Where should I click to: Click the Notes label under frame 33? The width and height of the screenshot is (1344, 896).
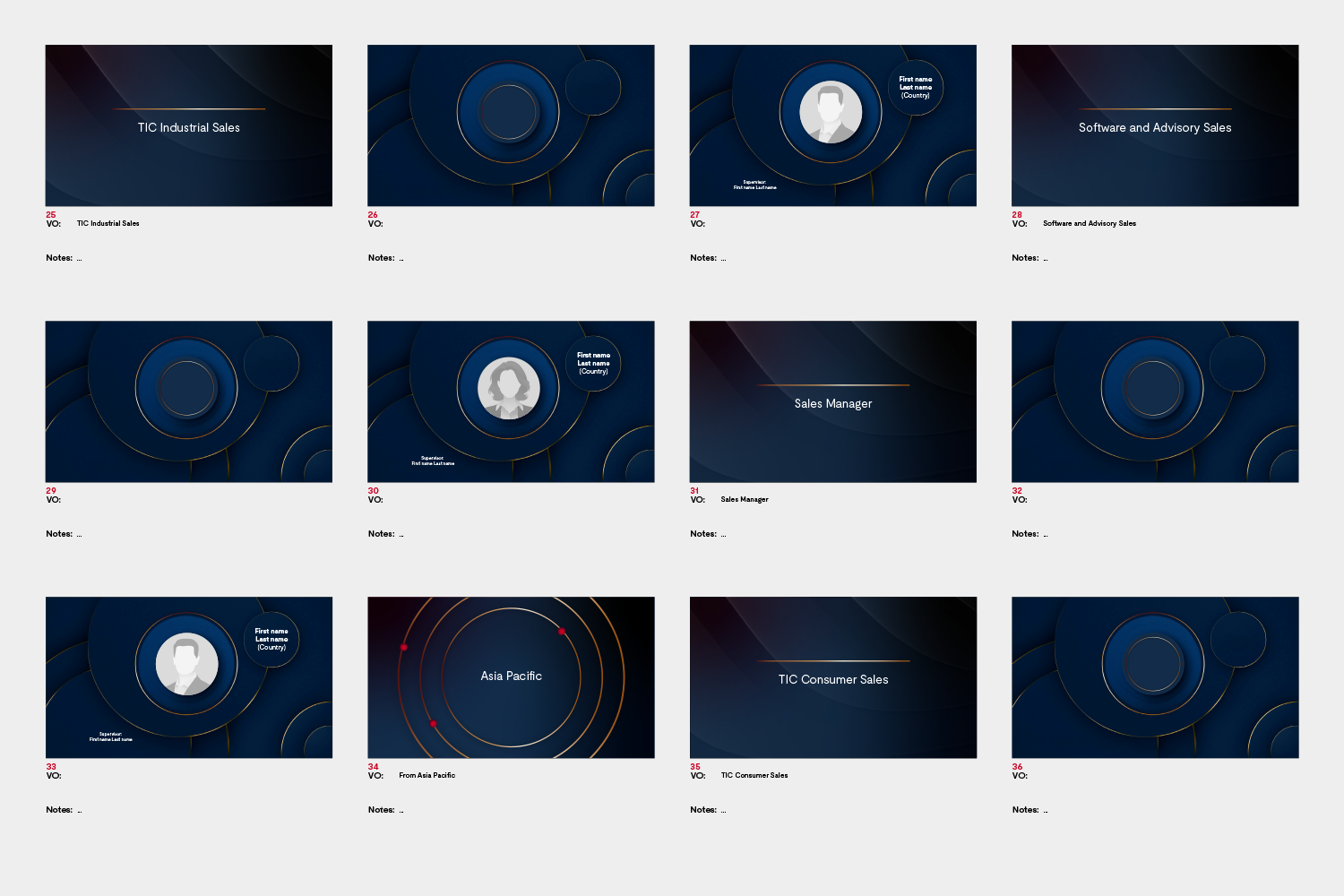pyautogui.click(x=59, y=810)
